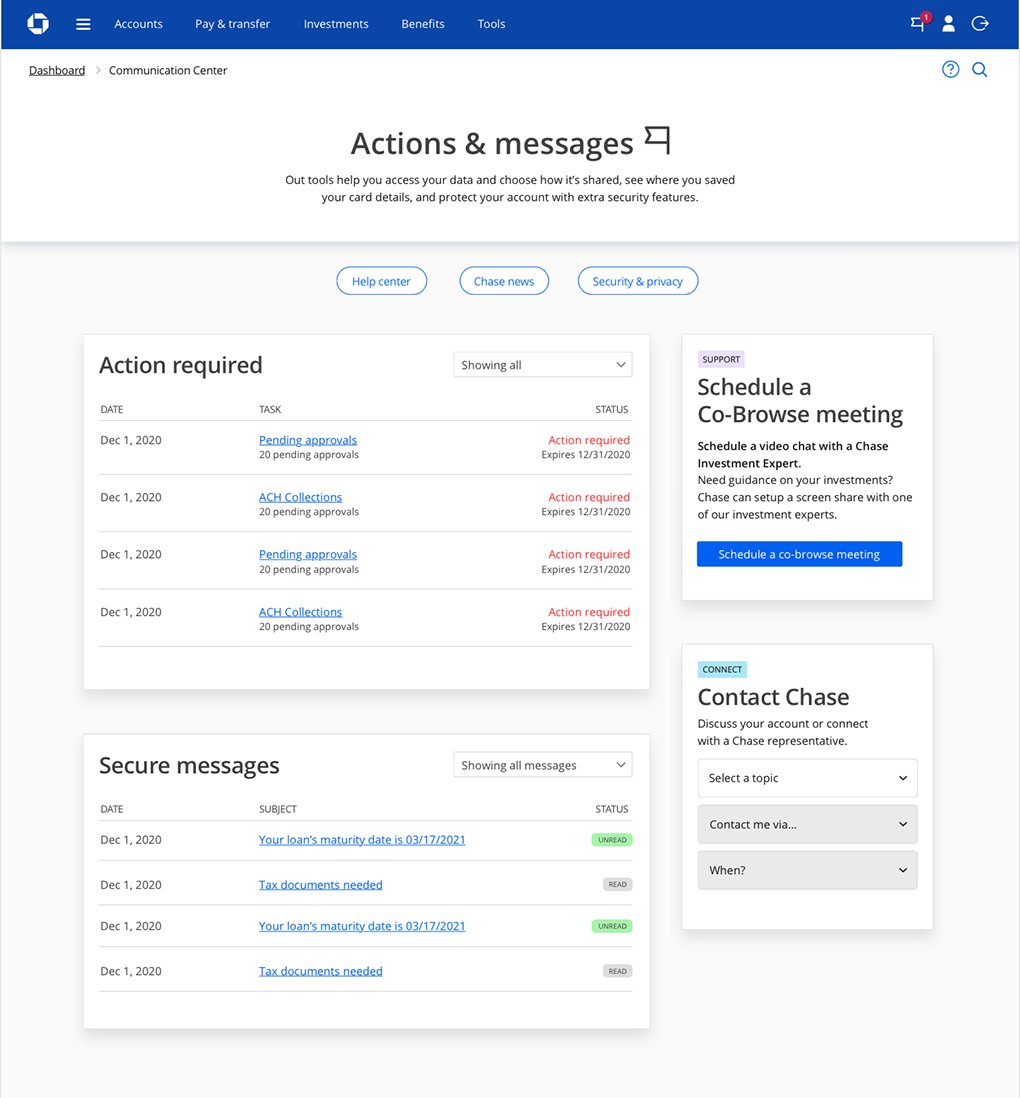Click the CONNECT tag label

click(722, 669)
